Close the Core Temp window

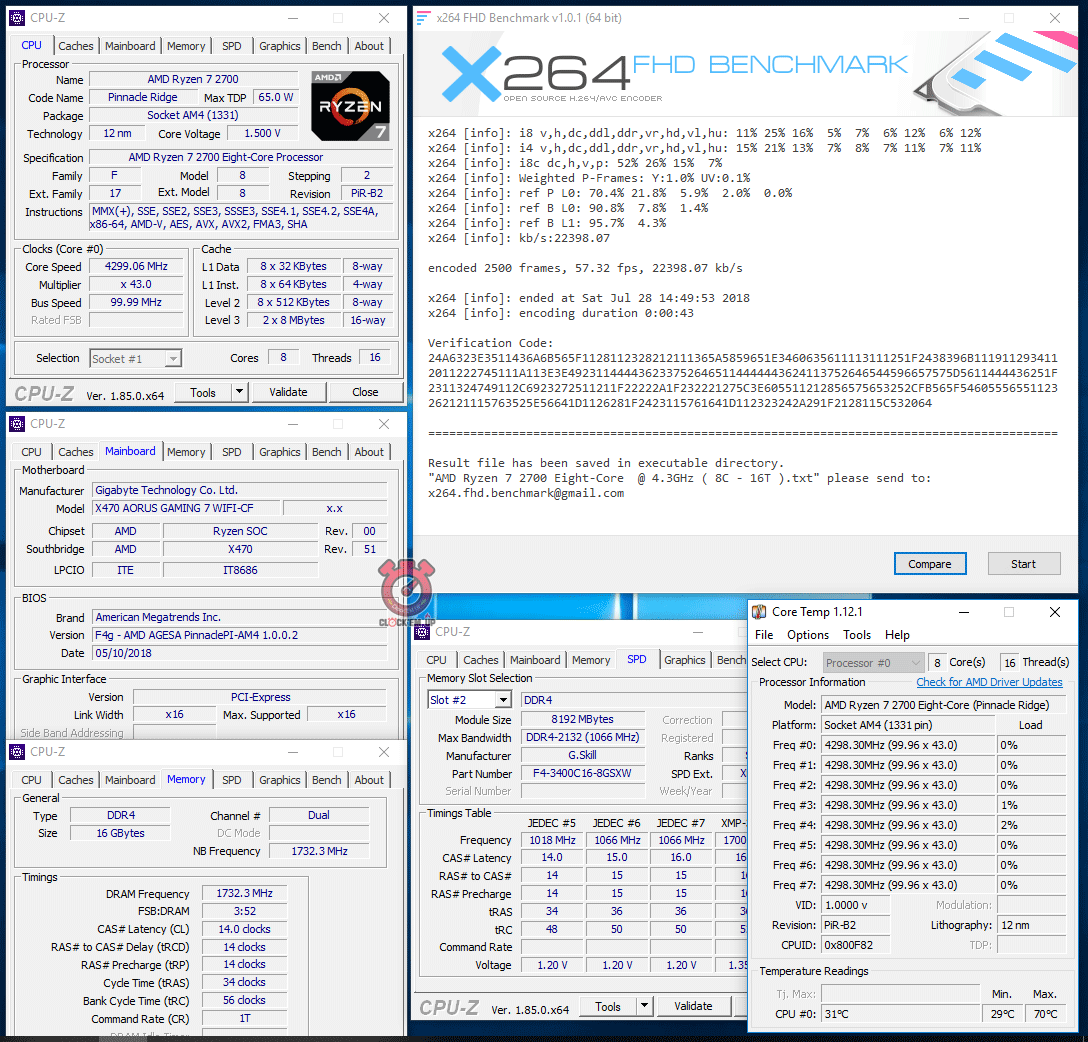click(1055, 612)
